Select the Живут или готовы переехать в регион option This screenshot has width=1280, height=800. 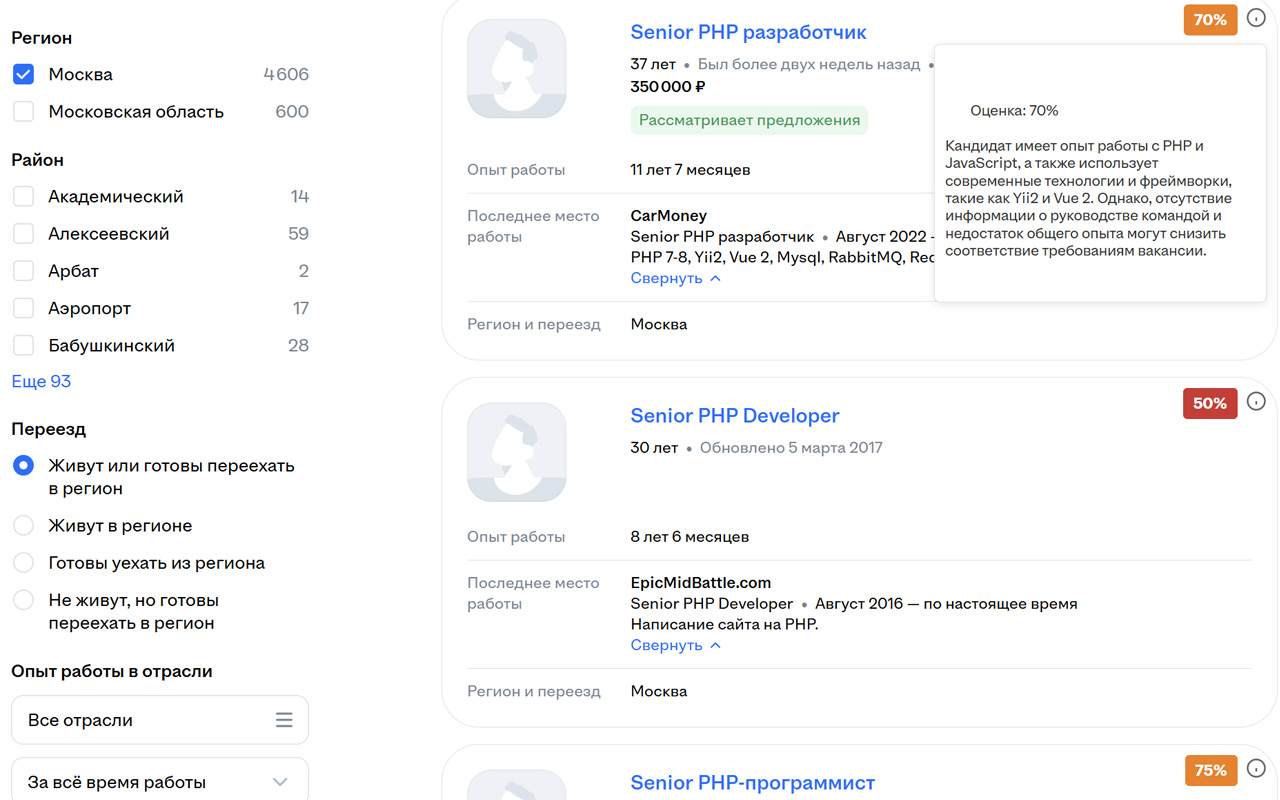tap(23, 466)
